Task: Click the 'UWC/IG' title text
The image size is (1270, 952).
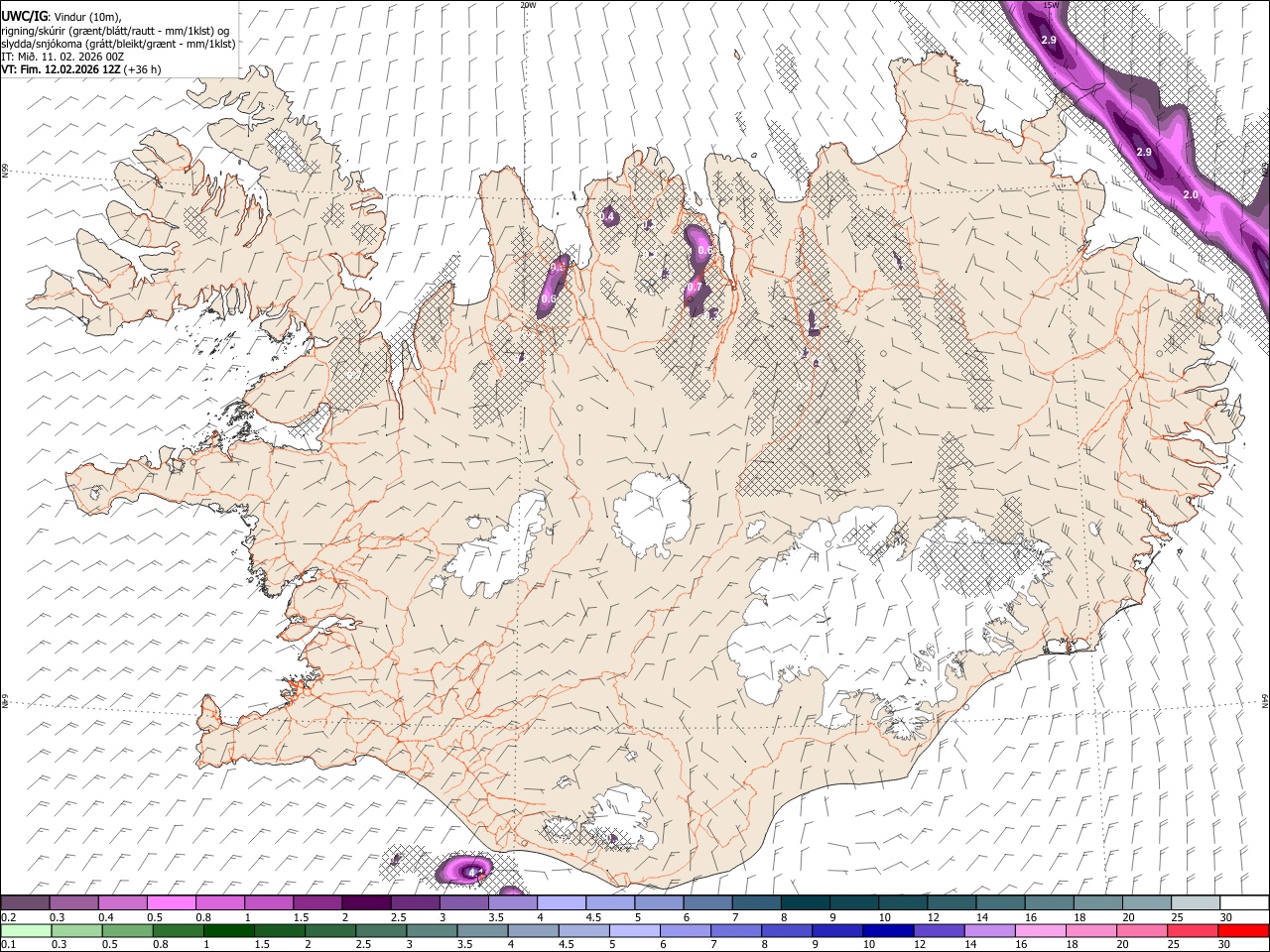Action: coord(24,17)
